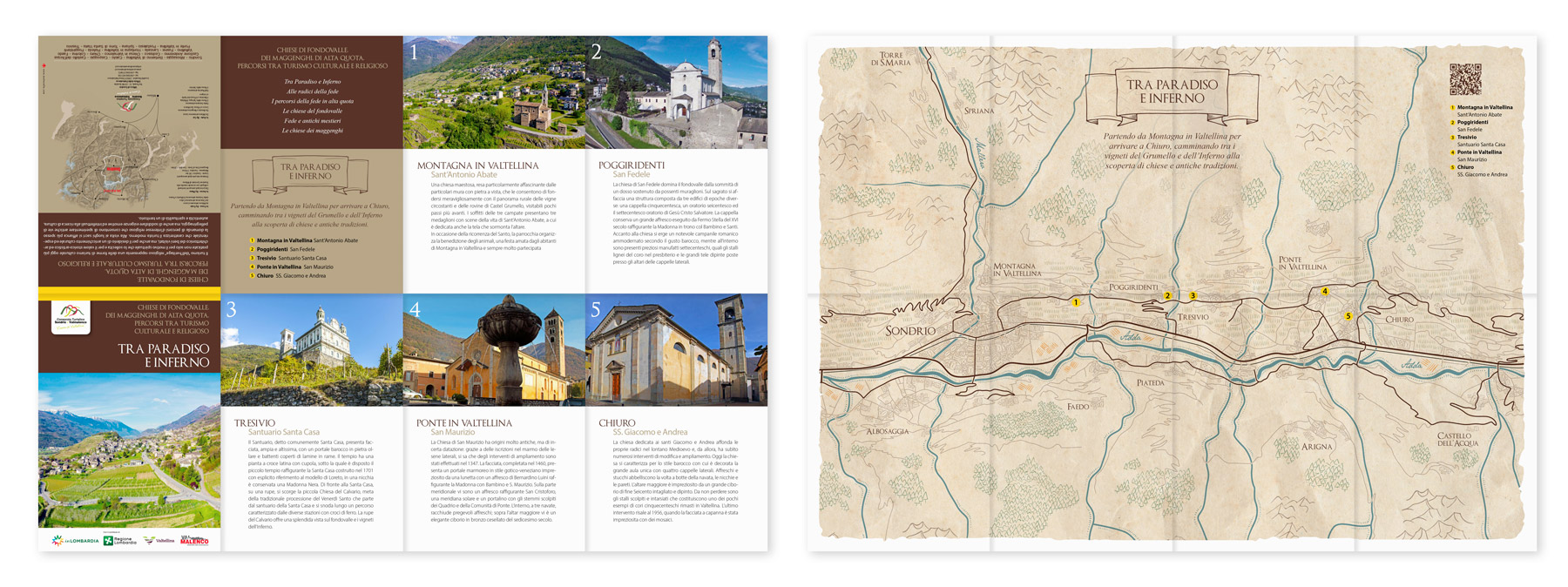Click the upside-down small regional map panel
Image resolution: width=1568 pixels, height=587 pixels.
tap(129, 125)
